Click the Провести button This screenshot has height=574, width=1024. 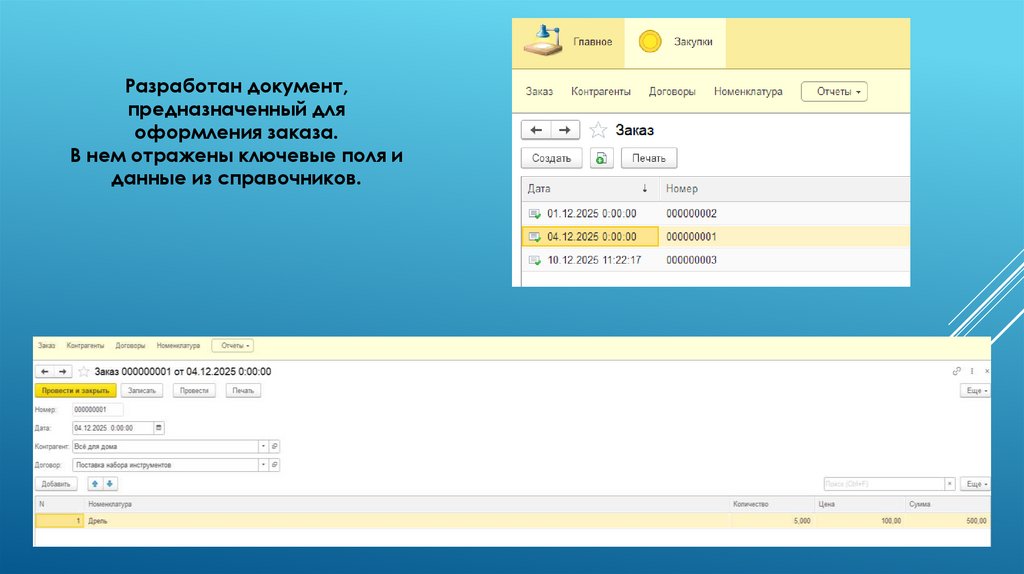pyautogui.click(x=194, y=391)
